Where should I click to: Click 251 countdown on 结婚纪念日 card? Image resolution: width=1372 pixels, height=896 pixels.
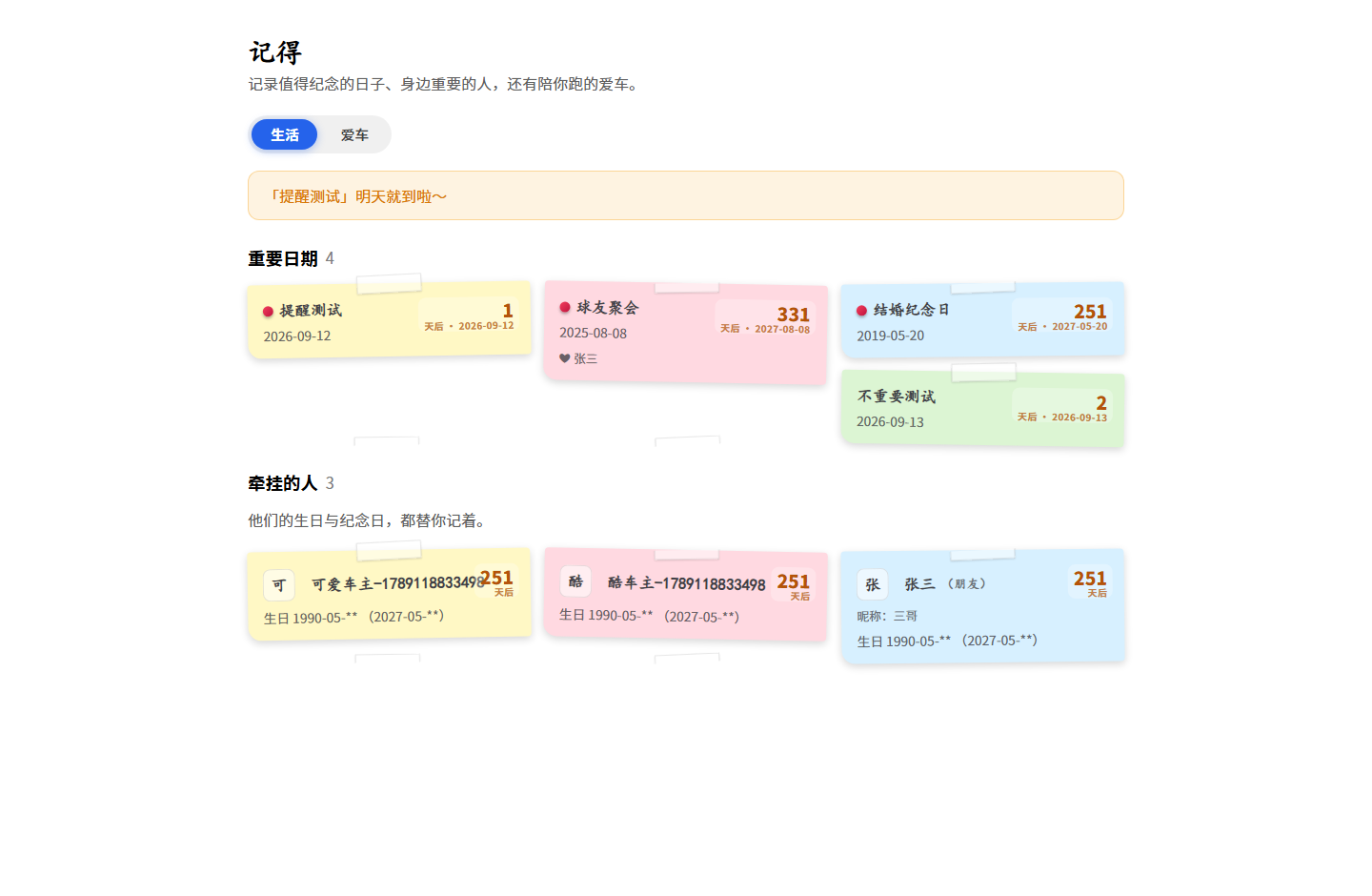tap(1062, 316)
